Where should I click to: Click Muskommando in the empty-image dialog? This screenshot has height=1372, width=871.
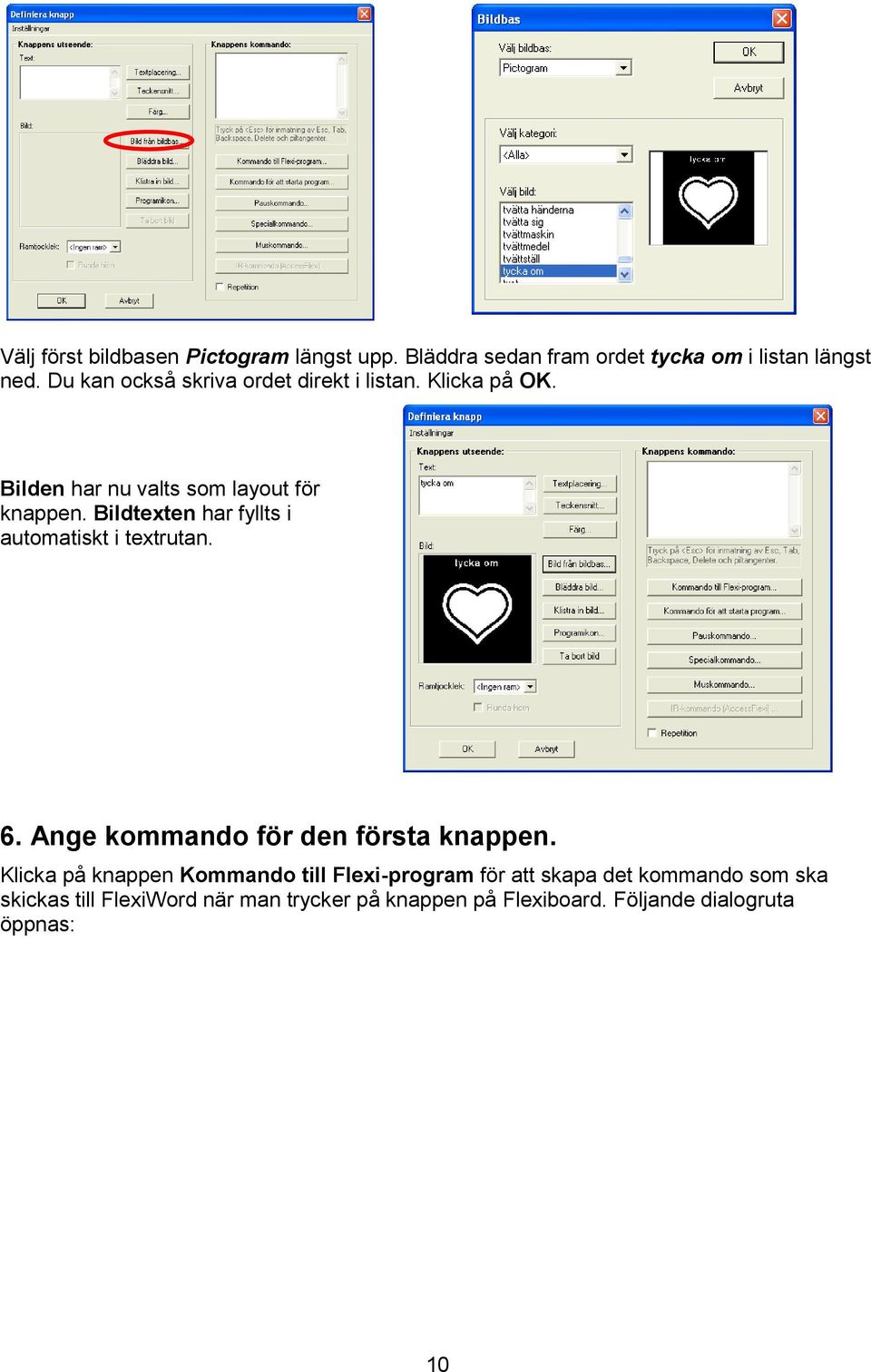pos(281,245)
